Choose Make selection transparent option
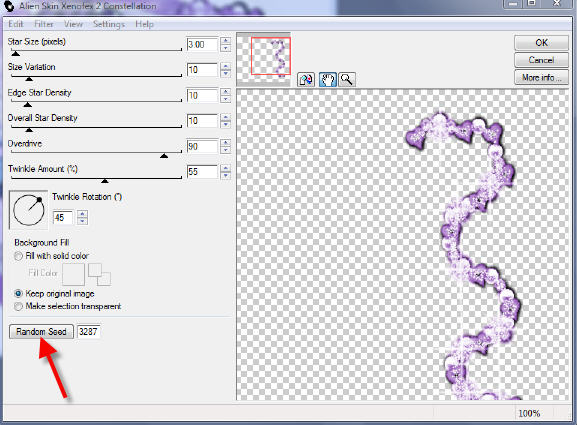This screenshot has height=425, width=577. click(18, 306)
